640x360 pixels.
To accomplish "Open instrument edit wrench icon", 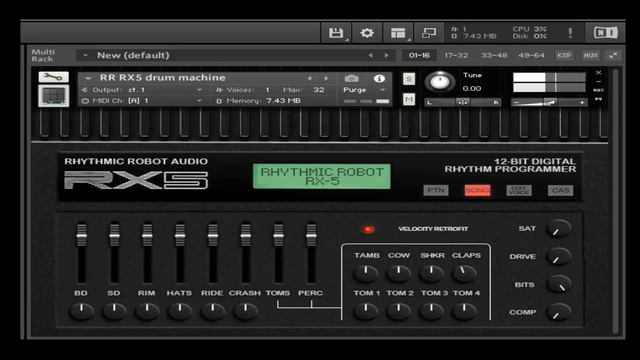I will pos(53,77).
